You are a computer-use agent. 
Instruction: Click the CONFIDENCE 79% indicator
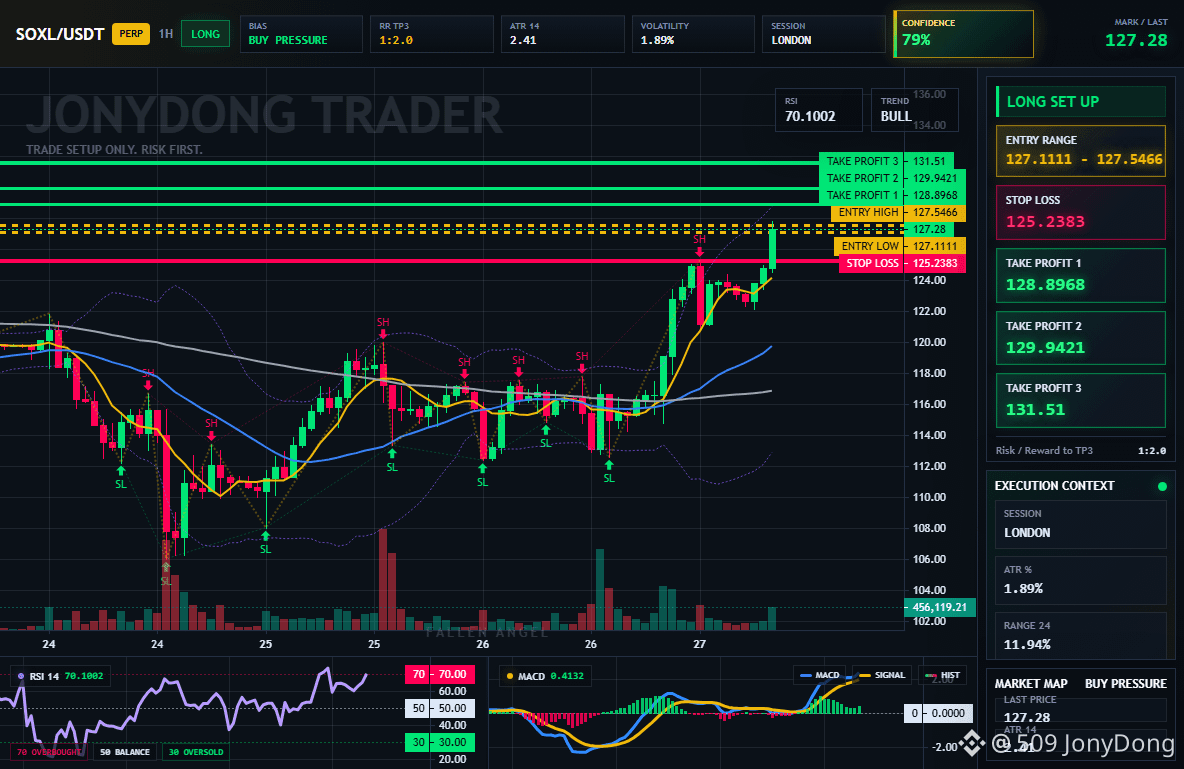tap(964, 34)
